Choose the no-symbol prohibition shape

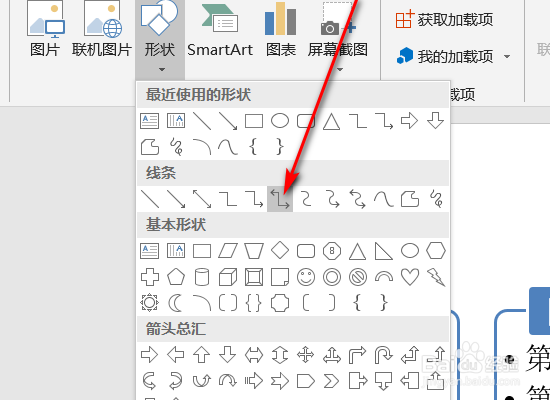(x=358, y=277)
